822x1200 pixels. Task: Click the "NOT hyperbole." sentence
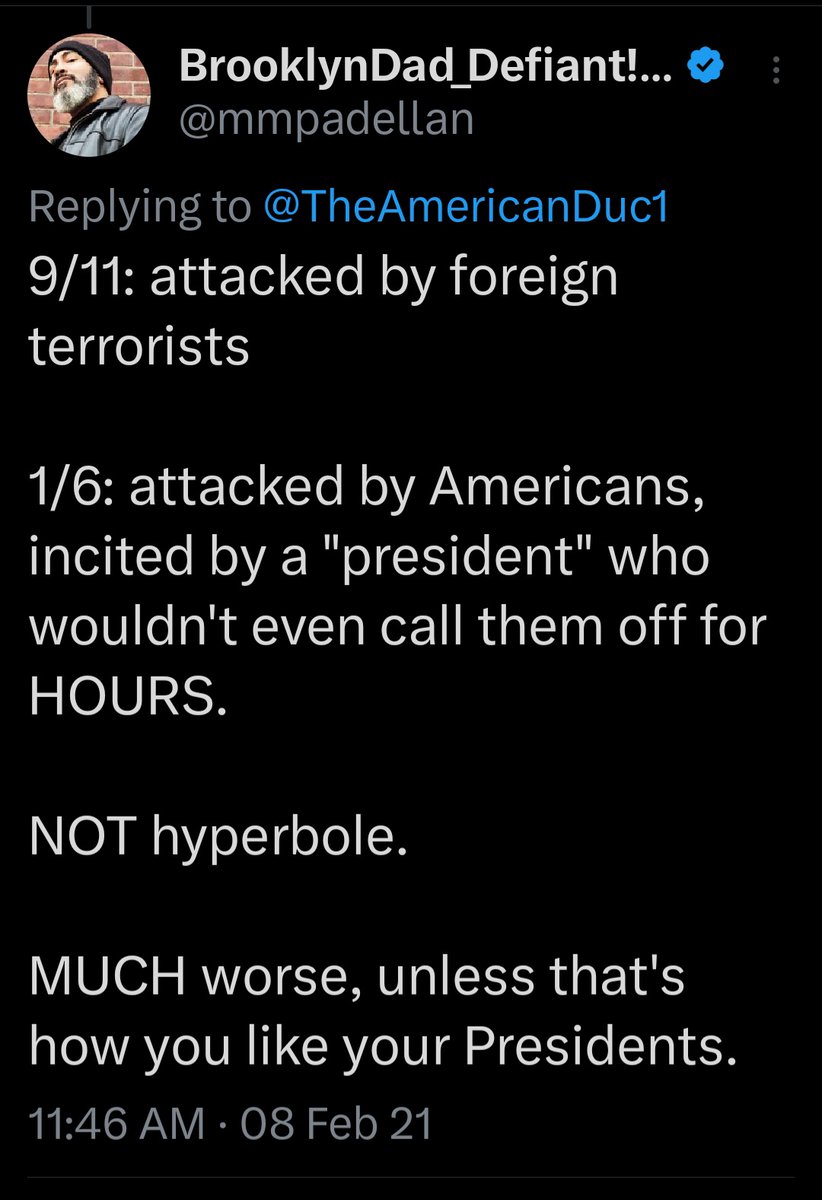point(219,838)
